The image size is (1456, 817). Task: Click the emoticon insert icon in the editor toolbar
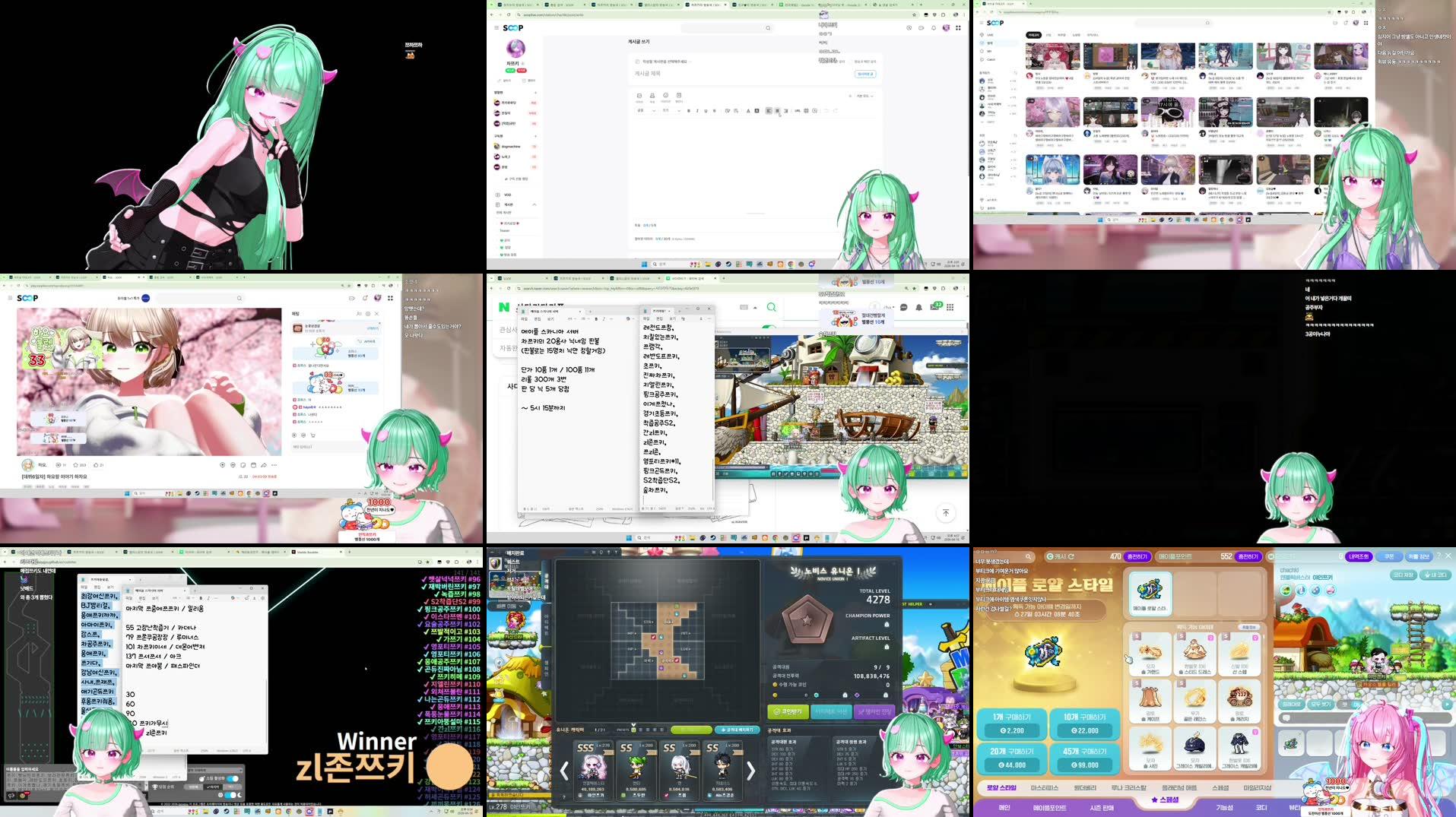665,95
